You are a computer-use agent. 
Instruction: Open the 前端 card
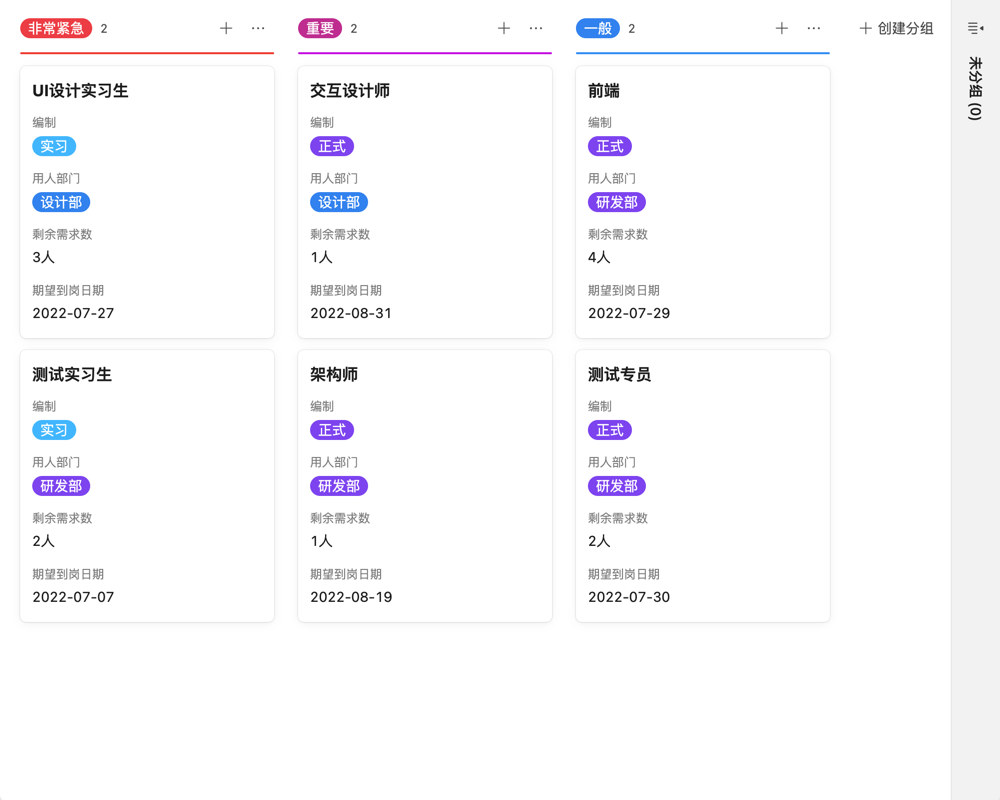[702, 200]
